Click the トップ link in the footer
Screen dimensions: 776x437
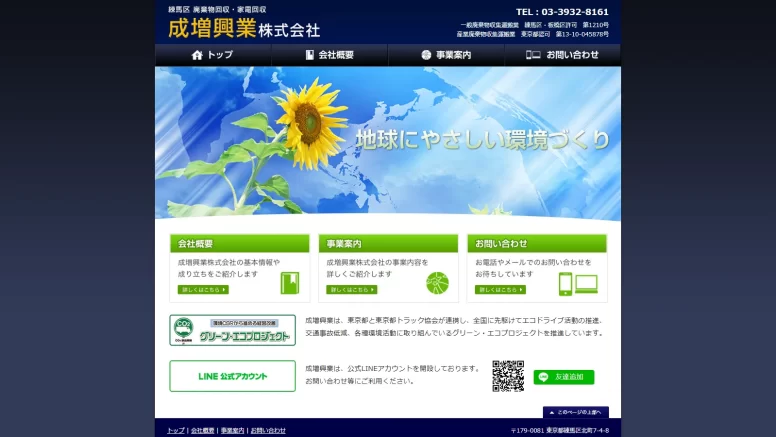pyautogui.click(x=176, y=431)
